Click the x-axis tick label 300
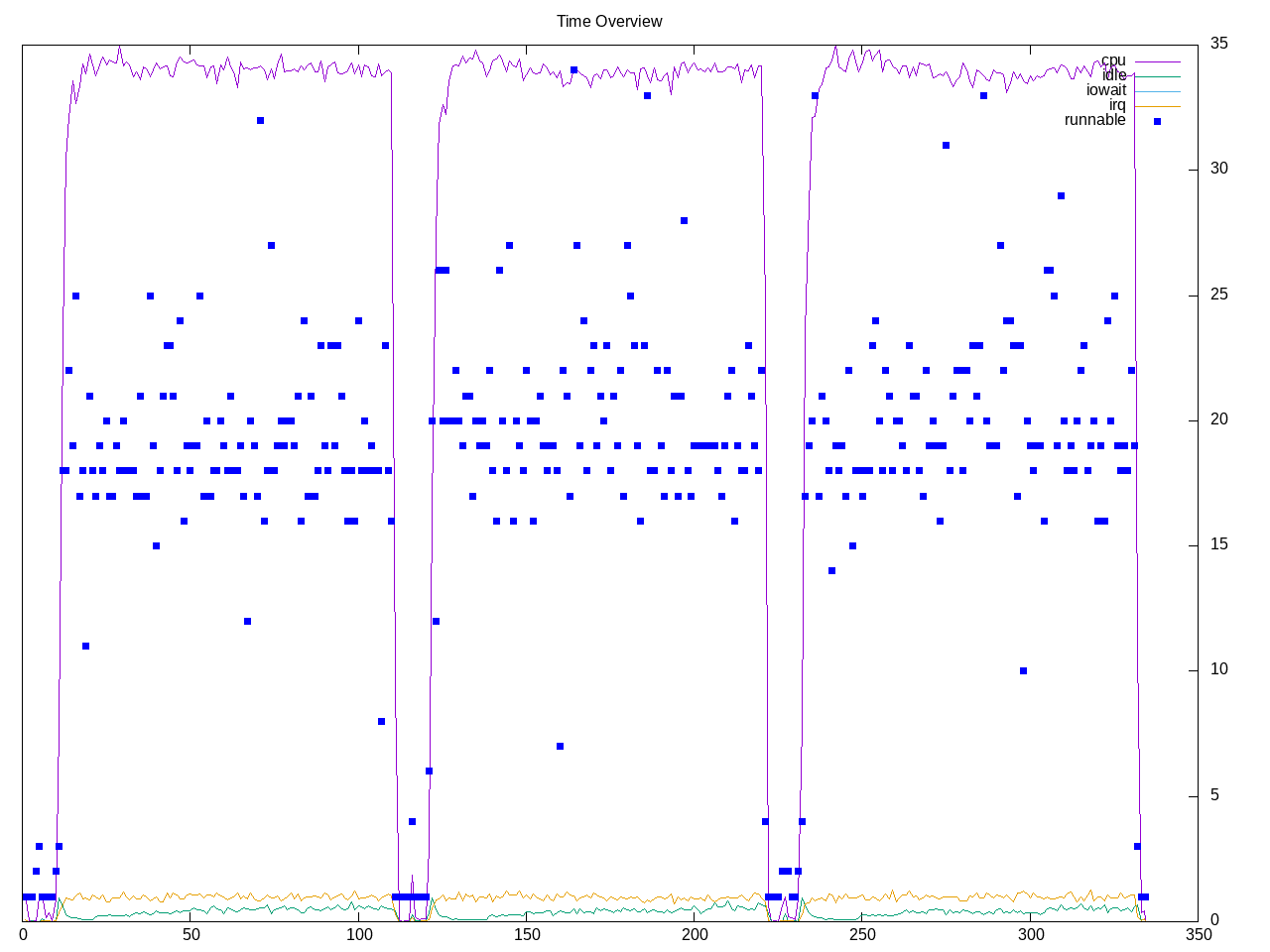The image size is (1270, 952). click(x=1031, y=934)
